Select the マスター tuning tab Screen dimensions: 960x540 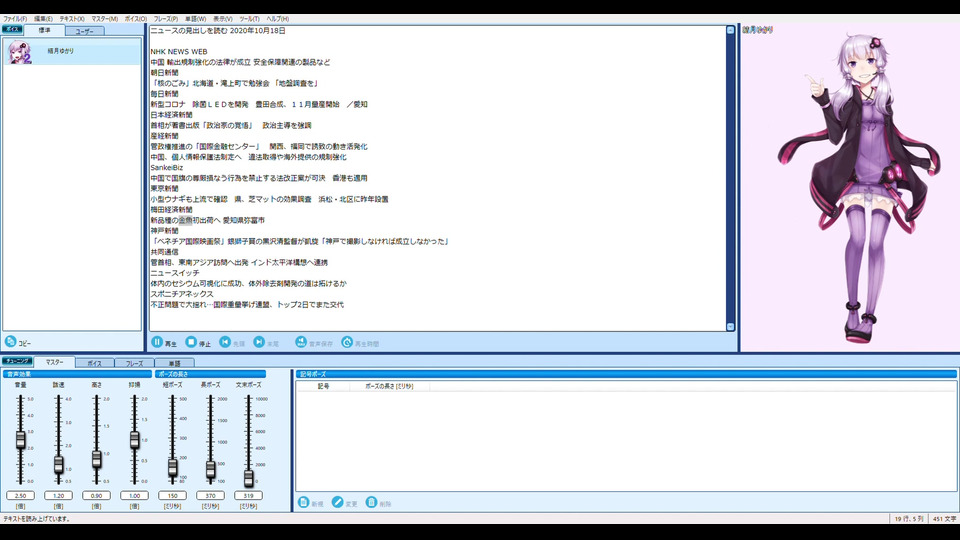point(54,362)
